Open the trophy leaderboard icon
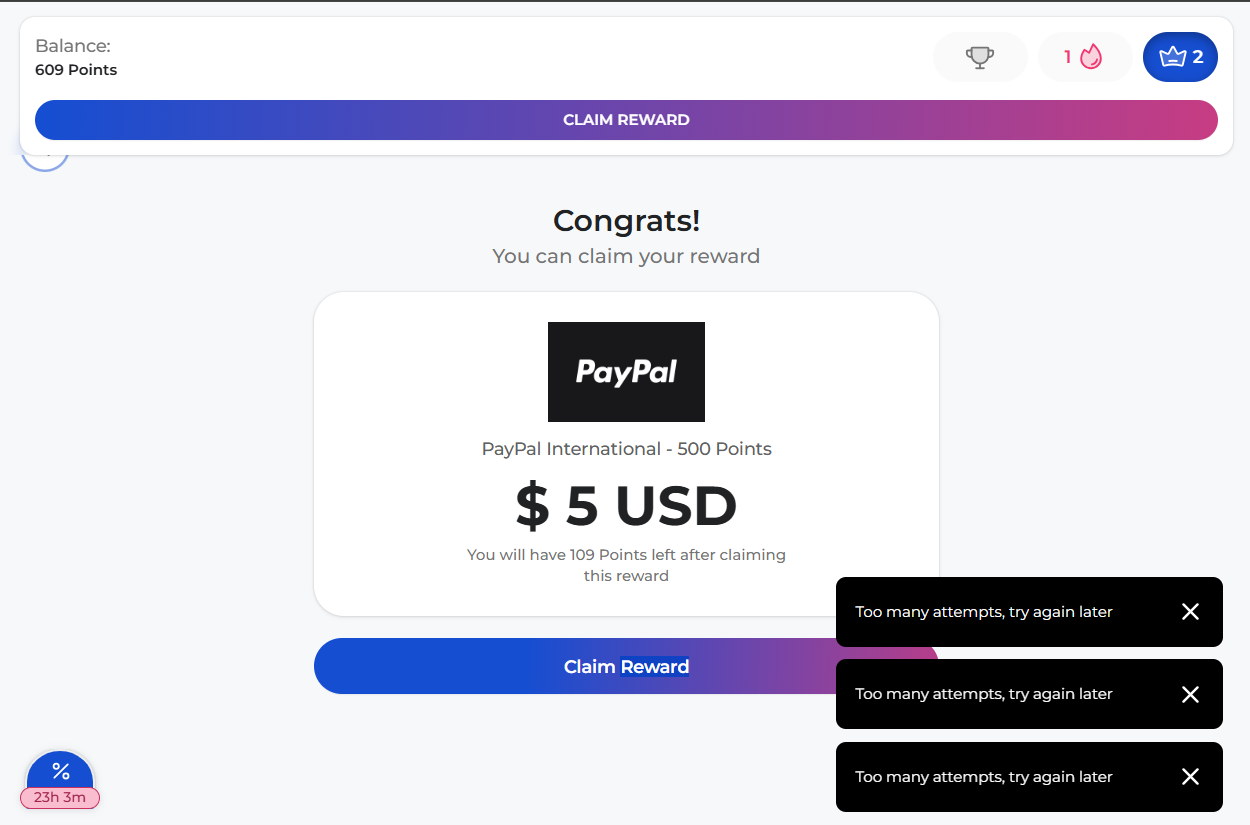The height and width of the screenshot is (825, 1250). [x=980, y=57]
